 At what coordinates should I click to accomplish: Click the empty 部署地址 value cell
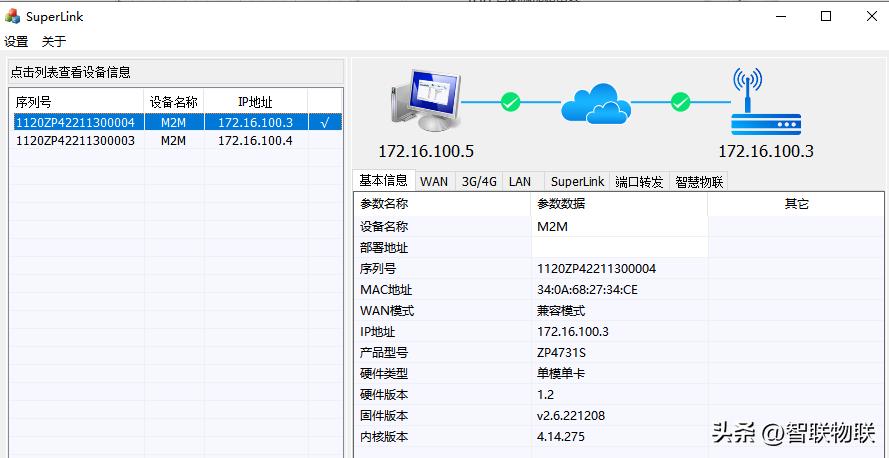click(619, 248)
